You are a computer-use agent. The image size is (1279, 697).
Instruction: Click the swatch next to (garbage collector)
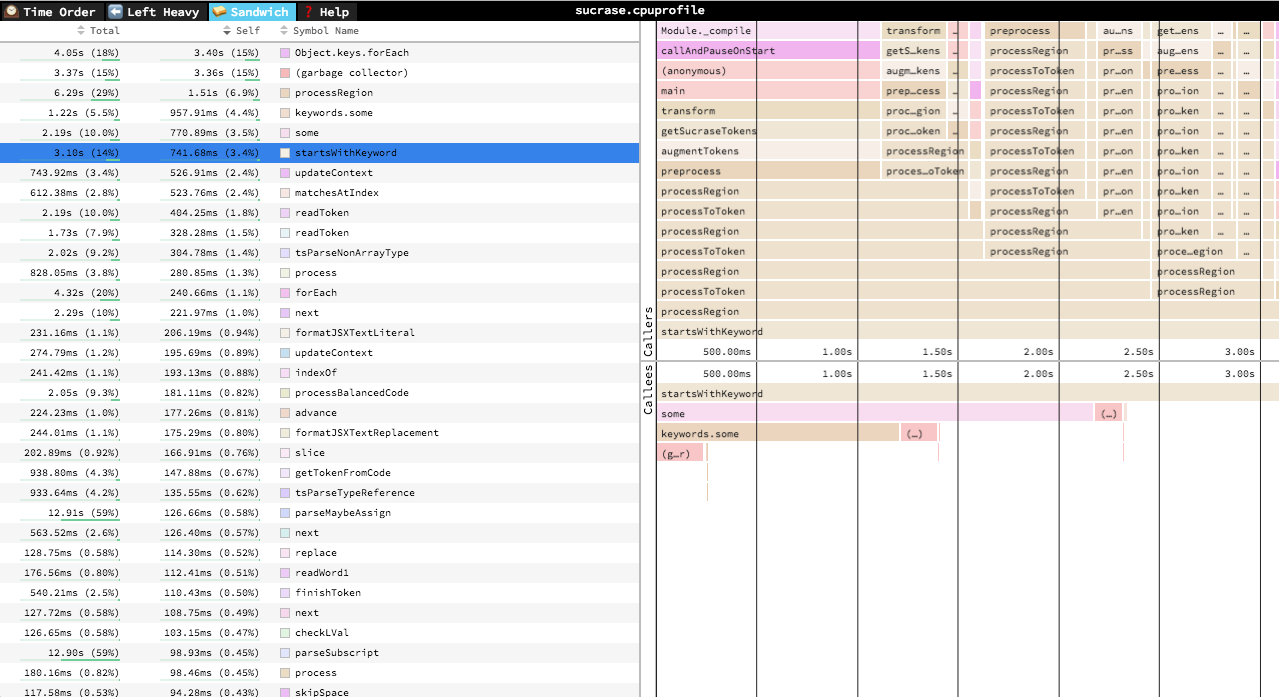tap(285, 73)
